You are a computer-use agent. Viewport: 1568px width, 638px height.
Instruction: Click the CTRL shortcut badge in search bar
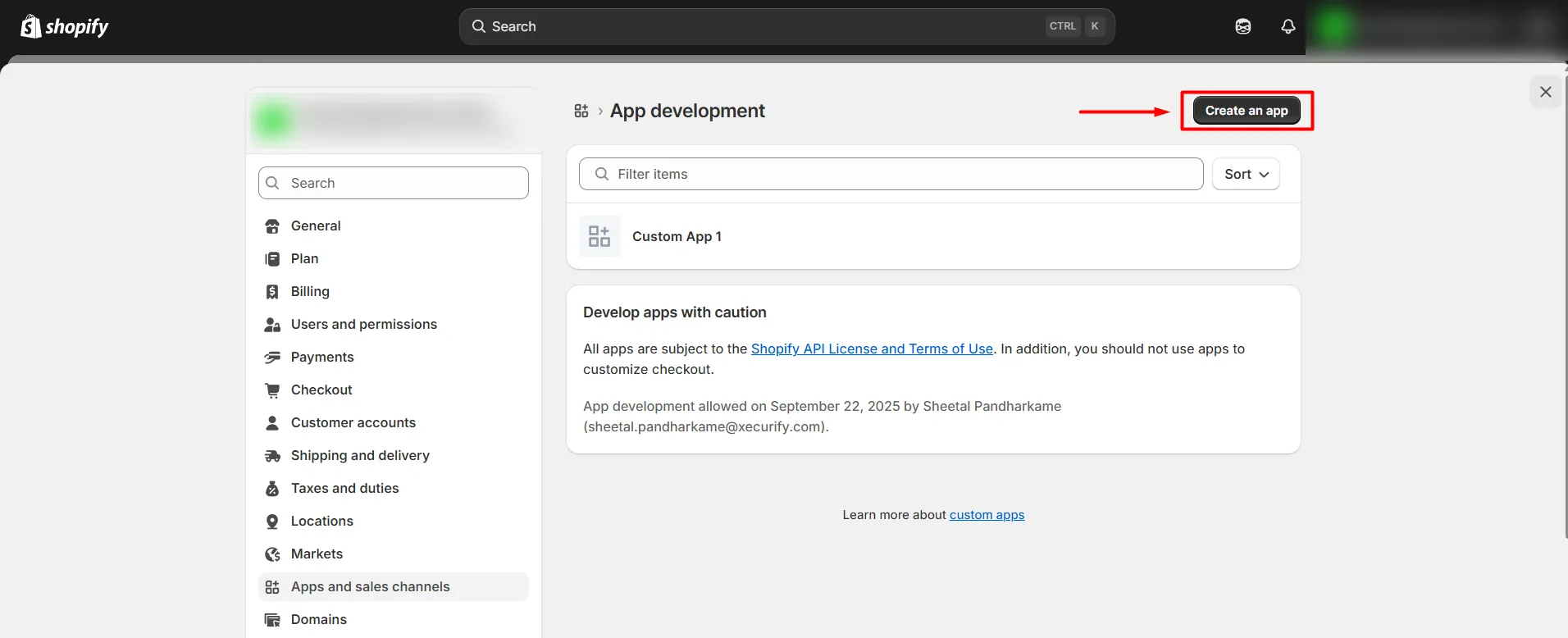tap(1063, 26)
